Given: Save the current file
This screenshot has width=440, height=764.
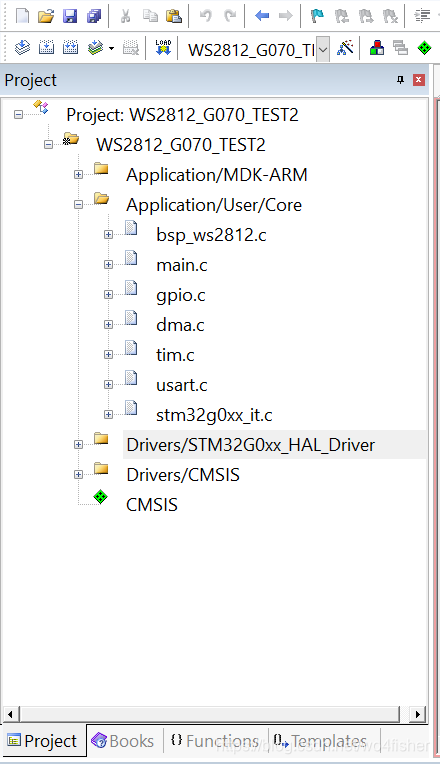Looking at the screenshot, I should 70,16.
